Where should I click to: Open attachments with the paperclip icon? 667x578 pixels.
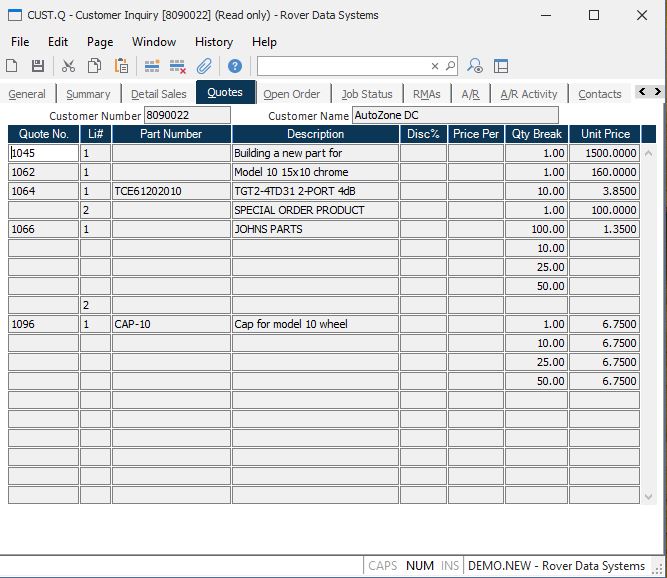(x=204, y=66)
